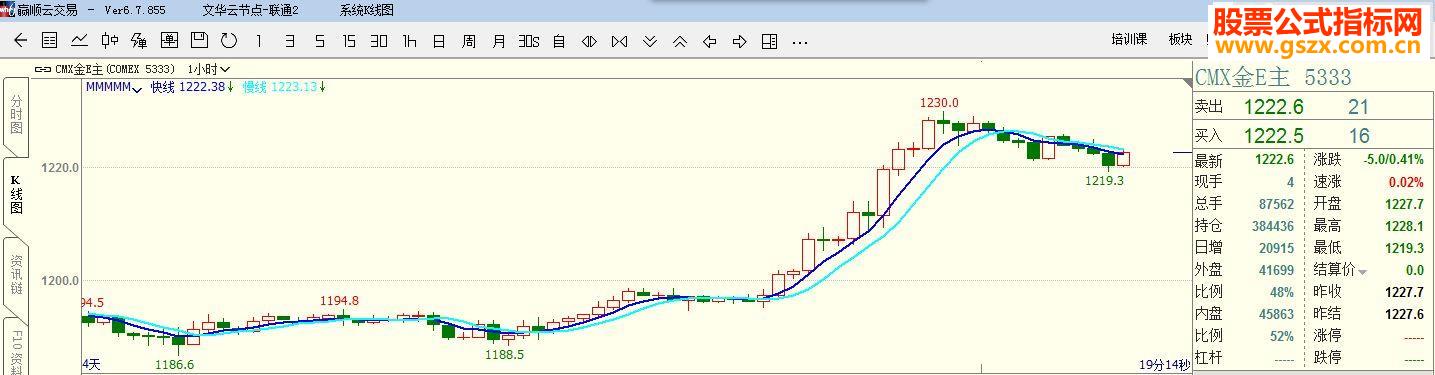Switch to weekly 周 period
The width and height of the screenshot is (1435, 375).
point(469,41)
